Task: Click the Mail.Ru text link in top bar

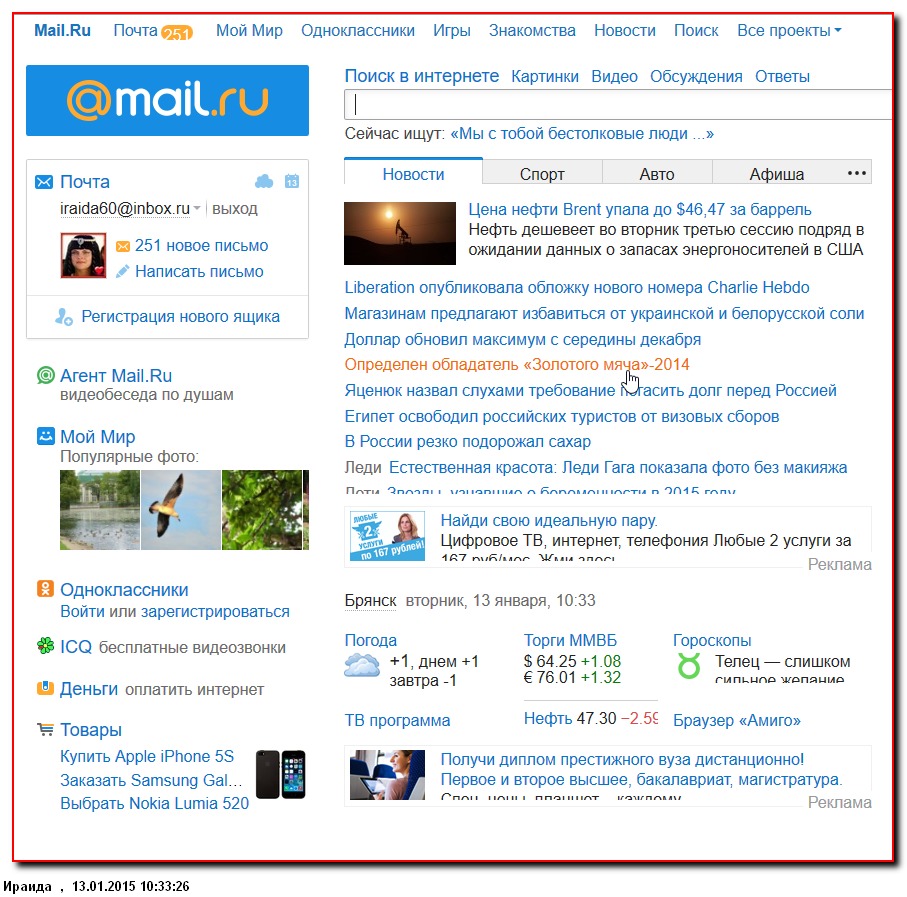Action: [x=62, y=31]
